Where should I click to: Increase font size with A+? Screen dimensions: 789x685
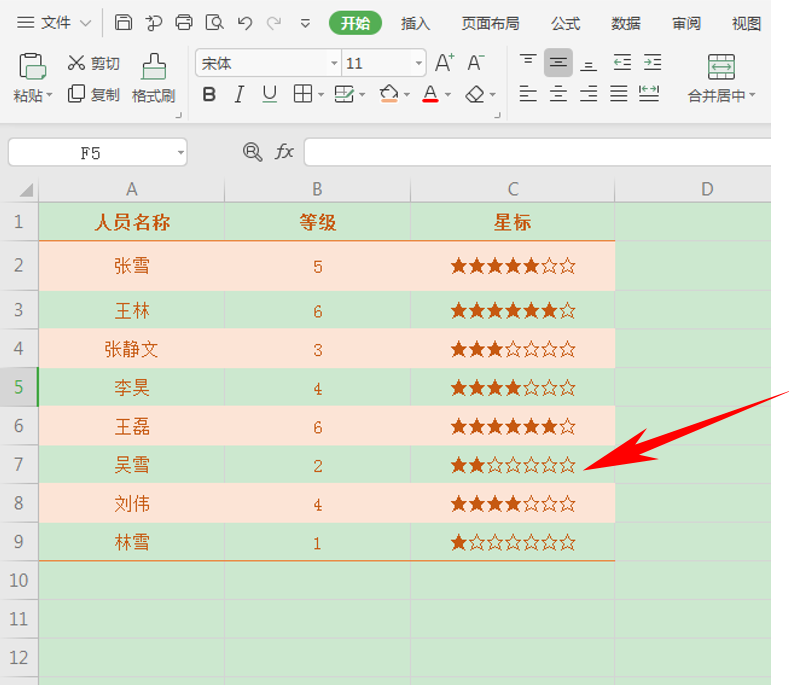[445, 63]
